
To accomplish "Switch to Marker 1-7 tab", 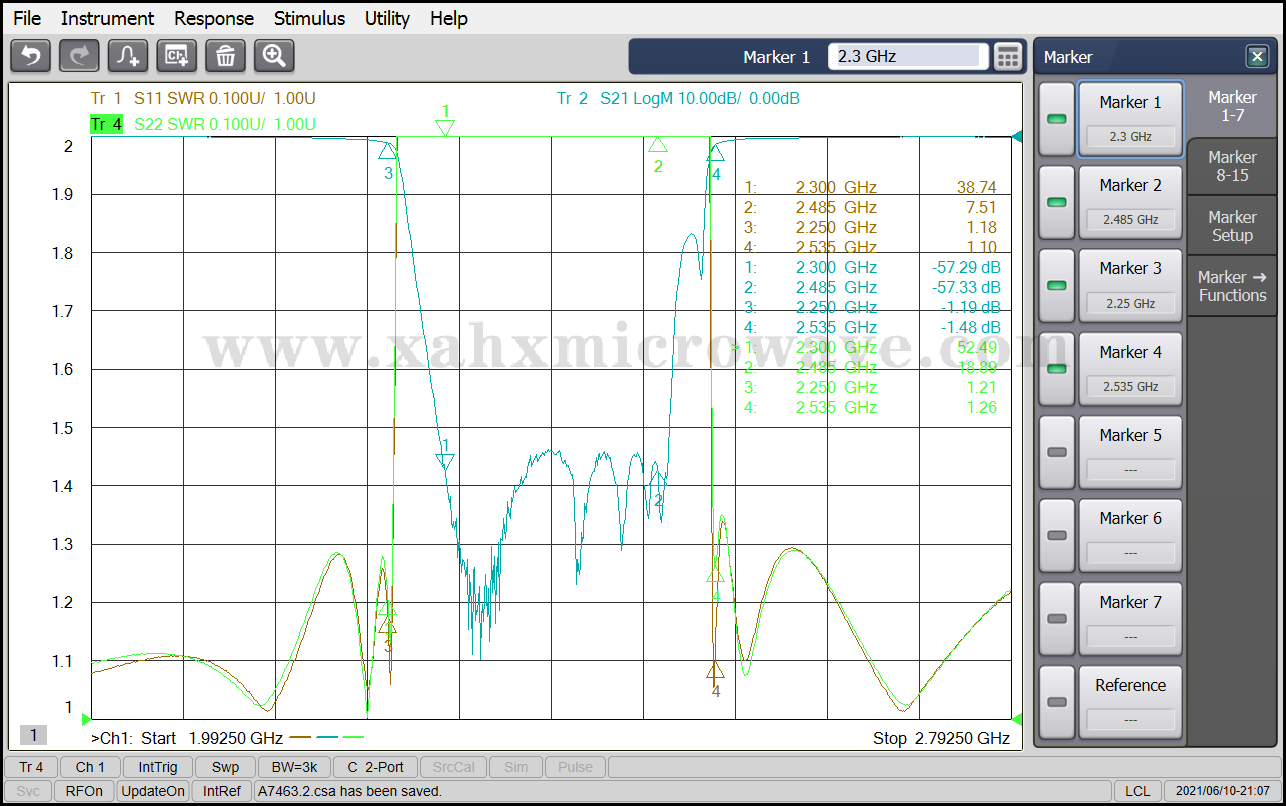I will (x=1232, y=106).
